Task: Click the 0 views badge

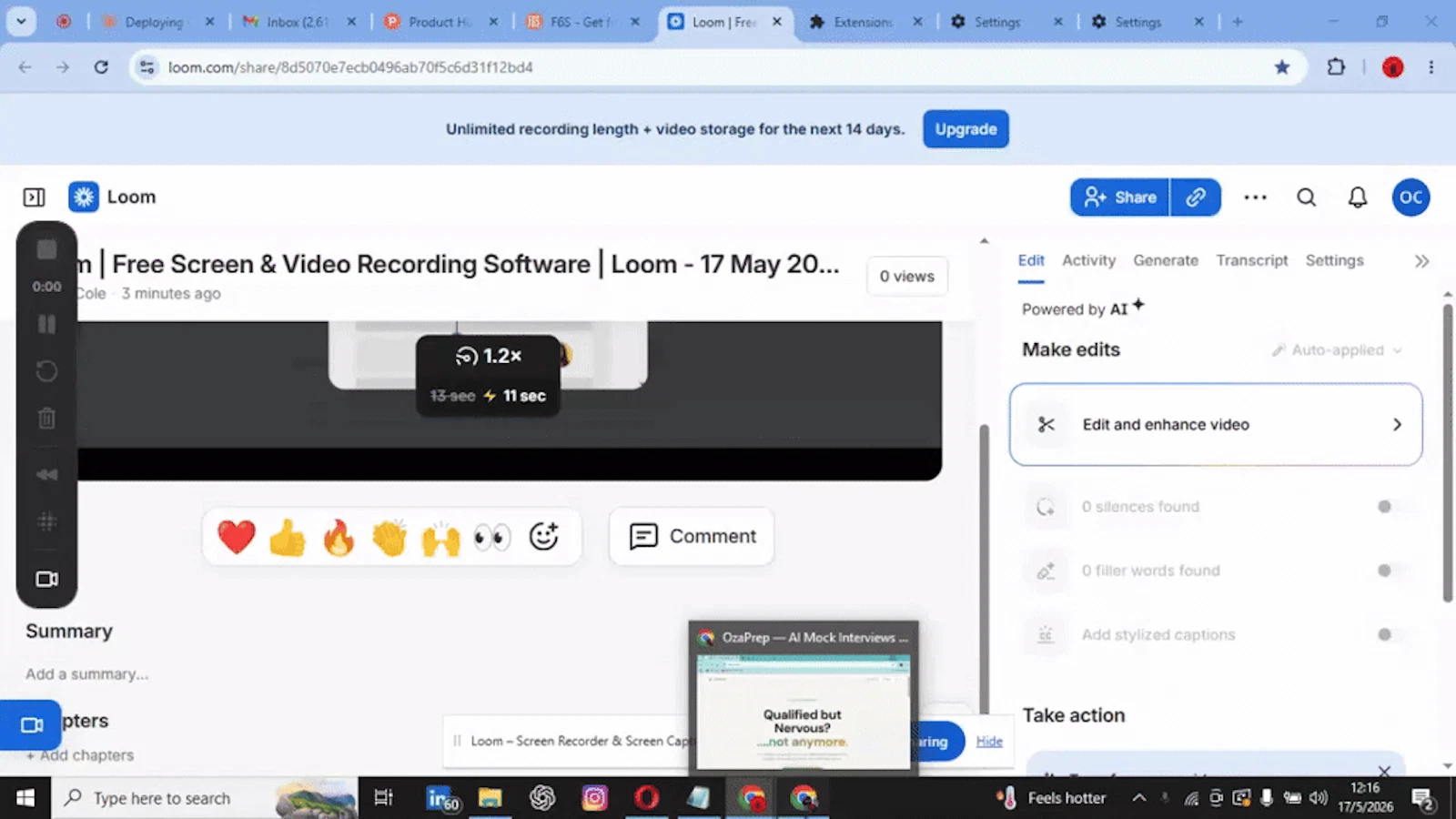Action: (x=906, y=277)
